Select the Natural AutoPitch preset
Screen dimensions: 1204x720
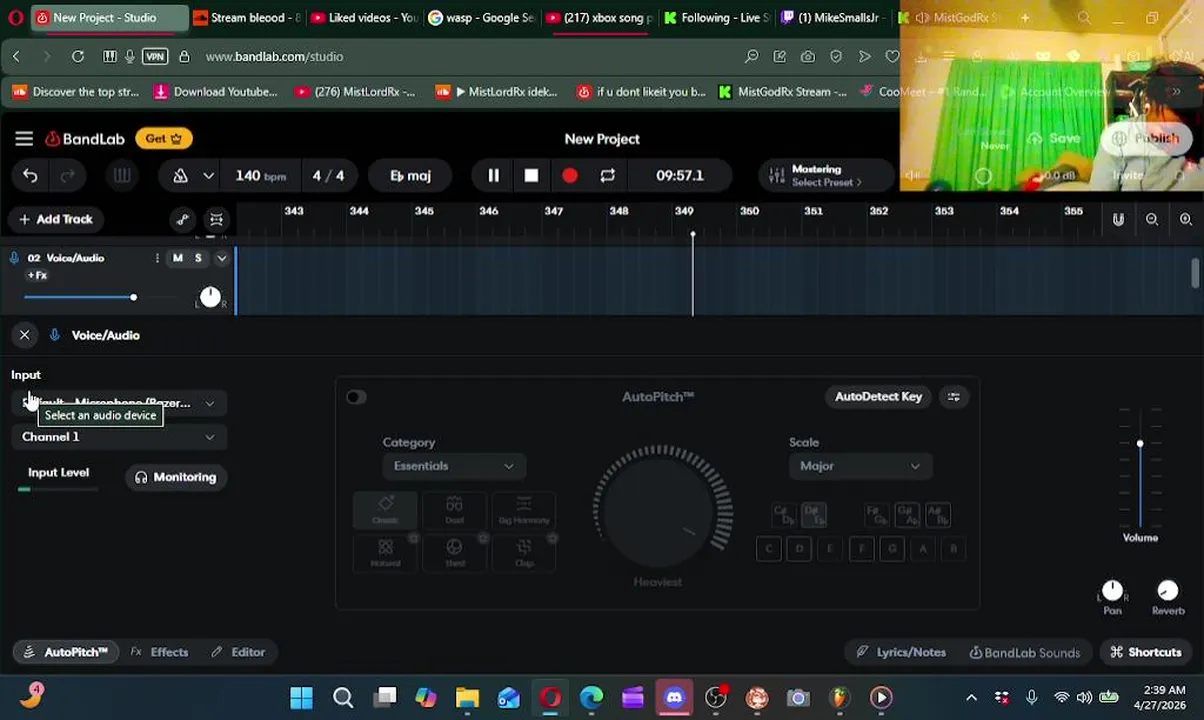(x=385, y=552)
